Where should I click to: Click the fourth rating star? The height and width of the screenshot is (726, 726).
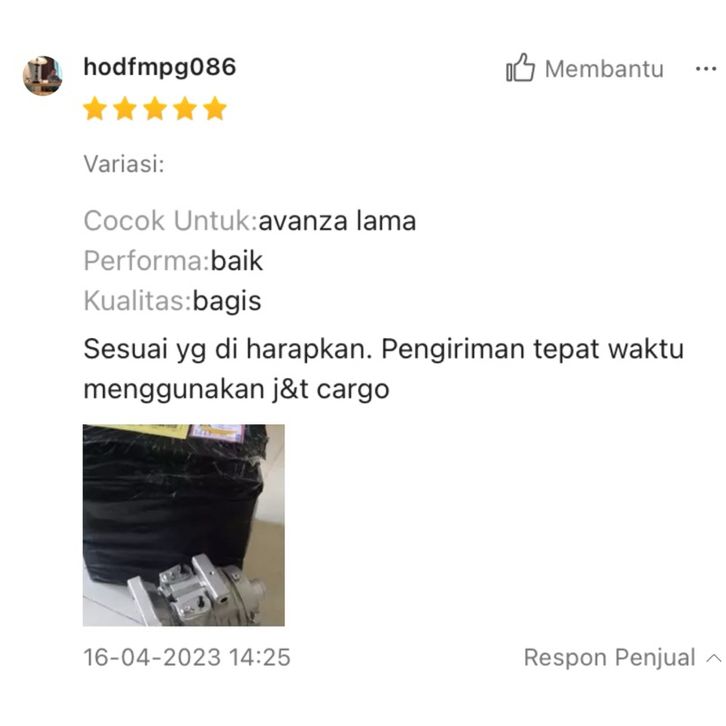185,108
